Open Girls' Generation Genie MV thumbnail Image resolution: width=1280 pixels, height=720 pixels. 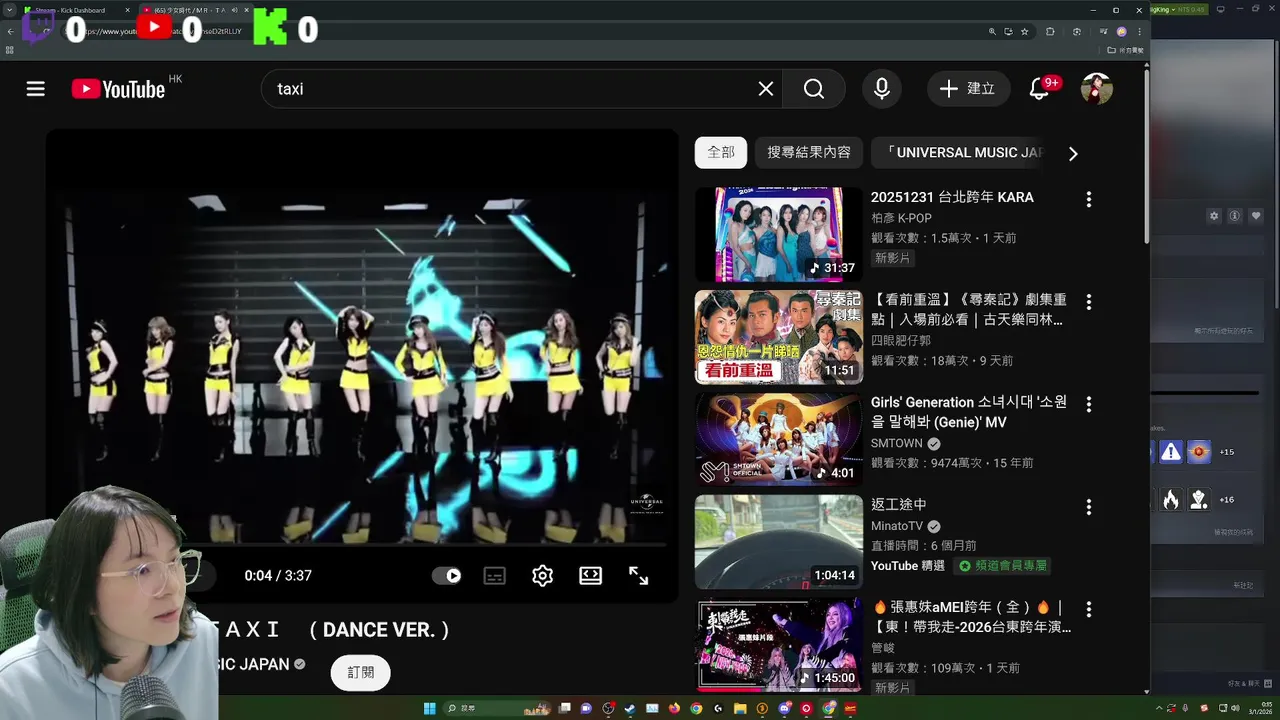779,440
